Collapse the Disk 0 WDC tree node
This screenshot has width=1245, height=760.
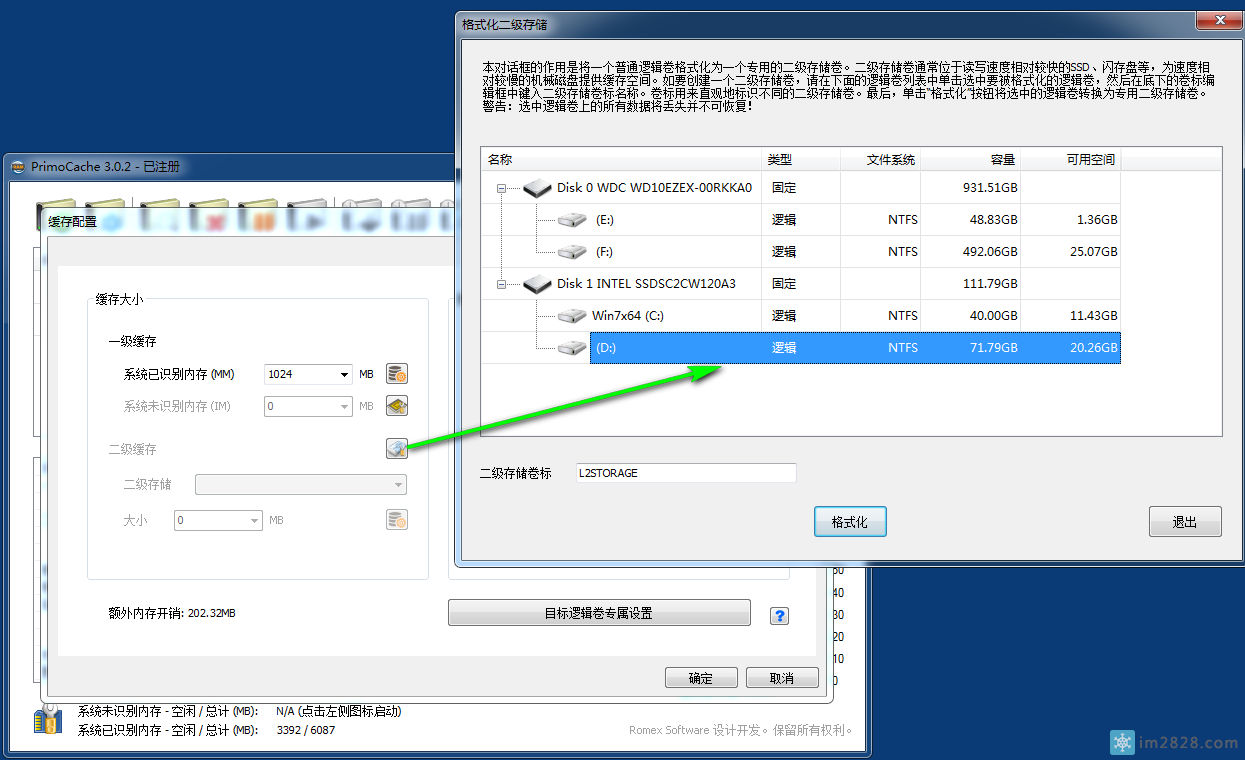point(500,188)
